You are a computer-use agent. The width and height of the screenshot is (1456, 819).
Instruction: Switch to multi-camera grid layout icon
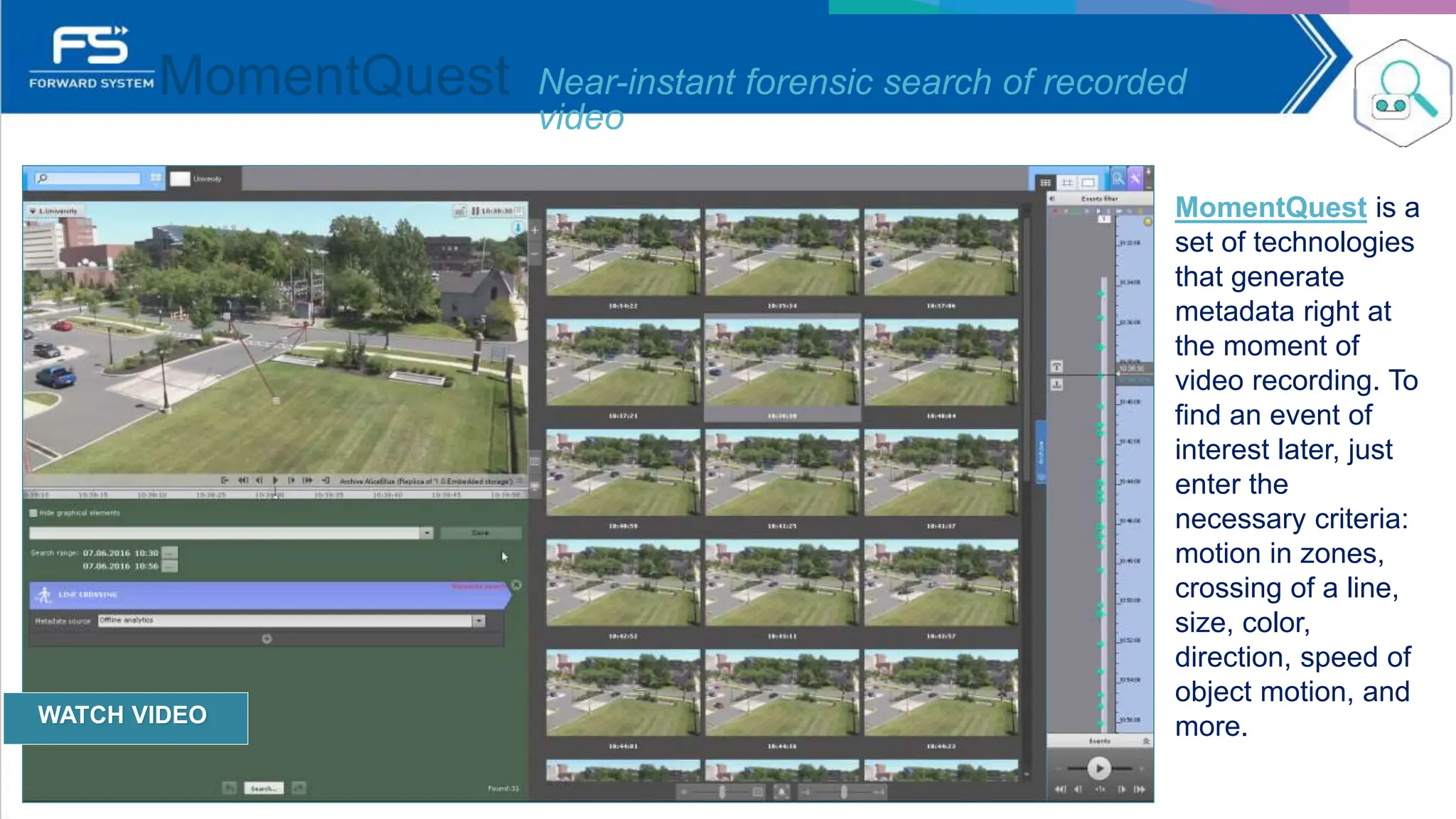pos(1045,183)
